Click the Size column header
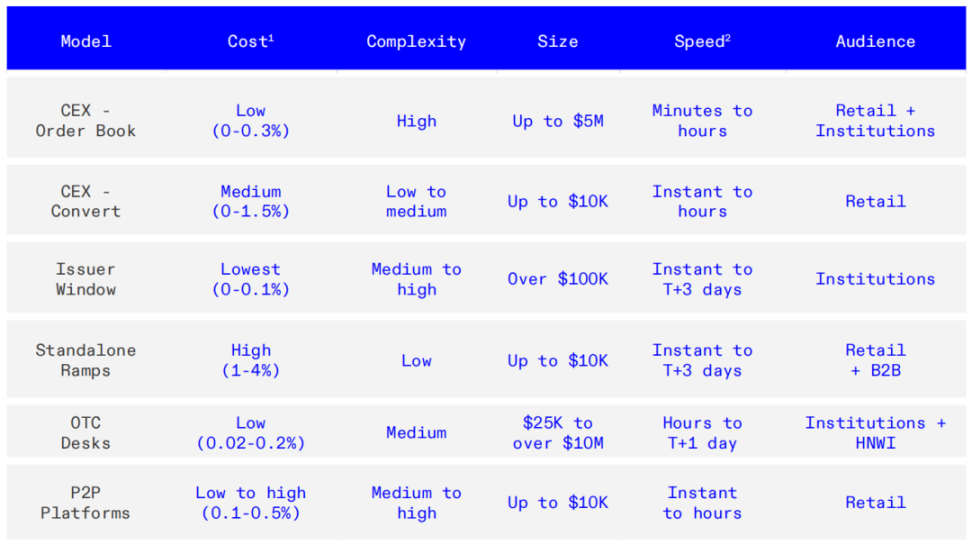 click(557, 42)
